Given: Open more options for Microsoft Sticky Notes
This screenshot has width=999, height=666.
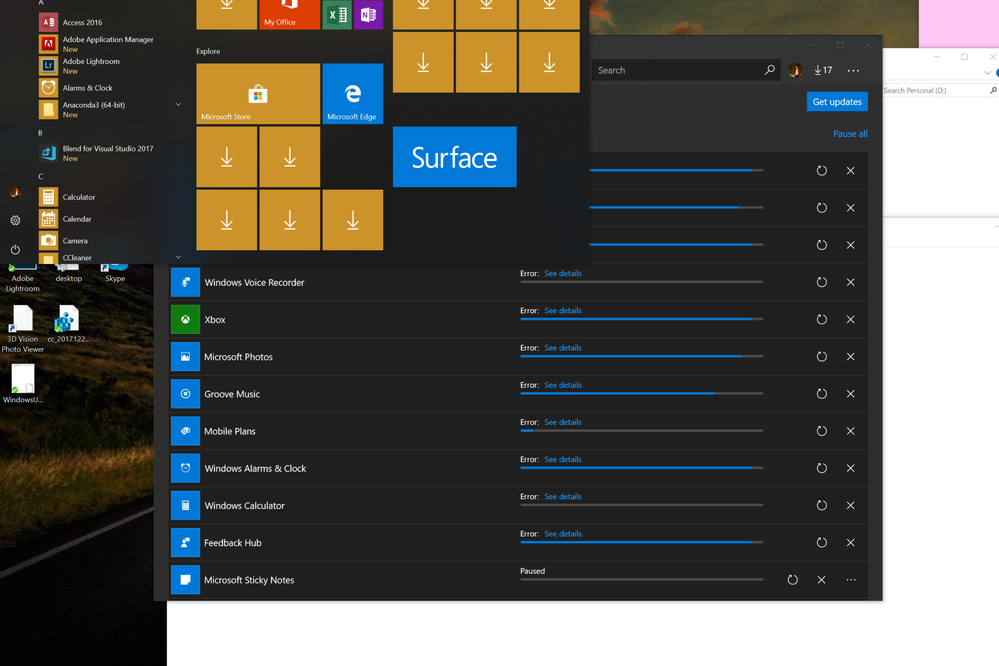Looking at the screenshot, I should [851, 580].
